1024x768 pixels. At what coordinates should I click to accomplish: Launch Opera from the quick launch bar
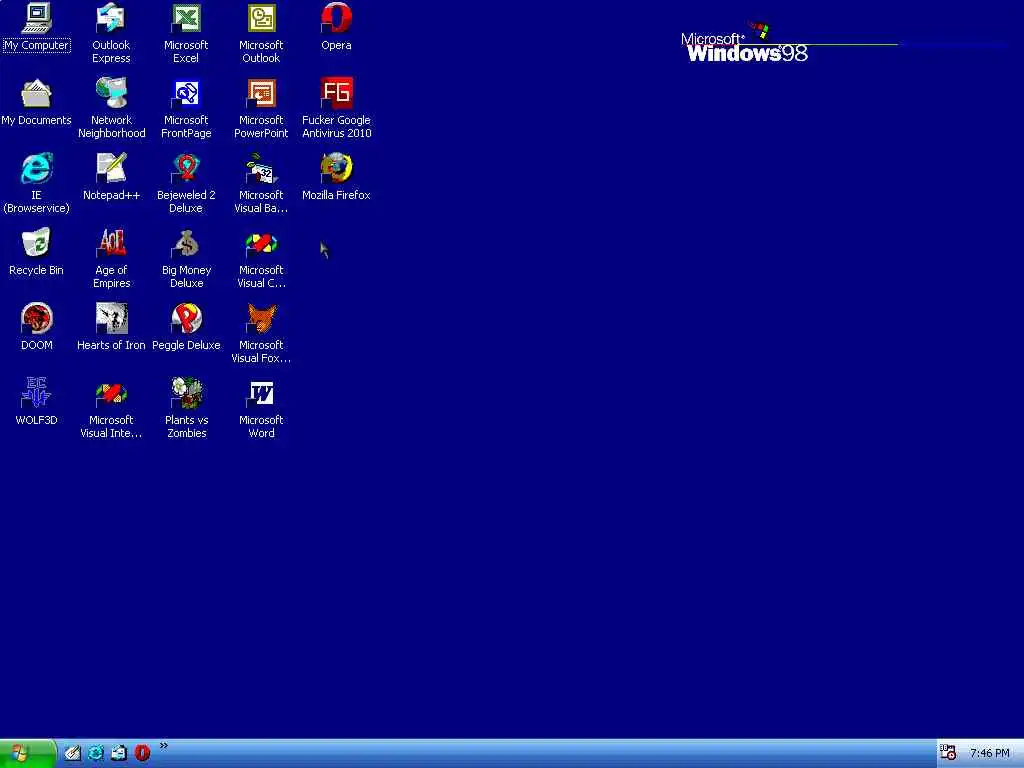(x=142, y=754)
